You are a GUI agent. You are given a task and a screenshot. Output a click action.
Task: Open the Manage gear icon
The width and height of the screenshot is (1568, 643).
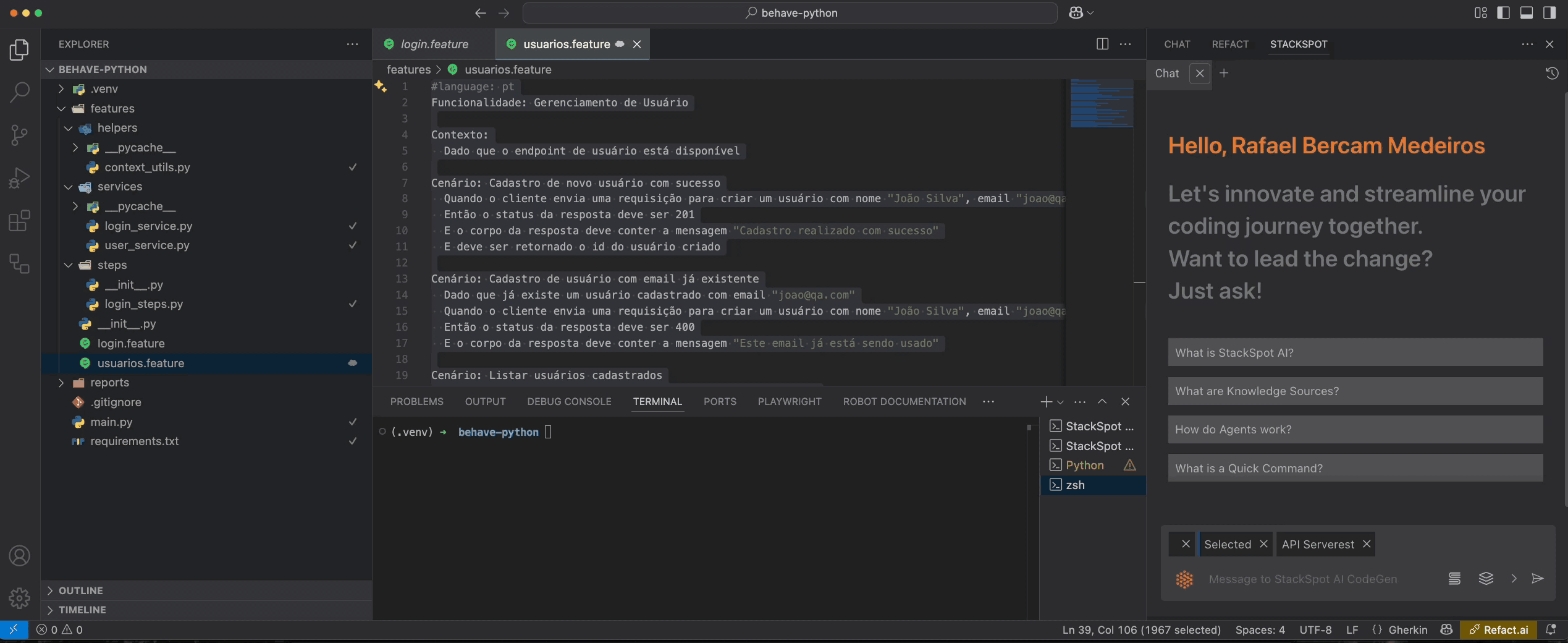(20, 598)
